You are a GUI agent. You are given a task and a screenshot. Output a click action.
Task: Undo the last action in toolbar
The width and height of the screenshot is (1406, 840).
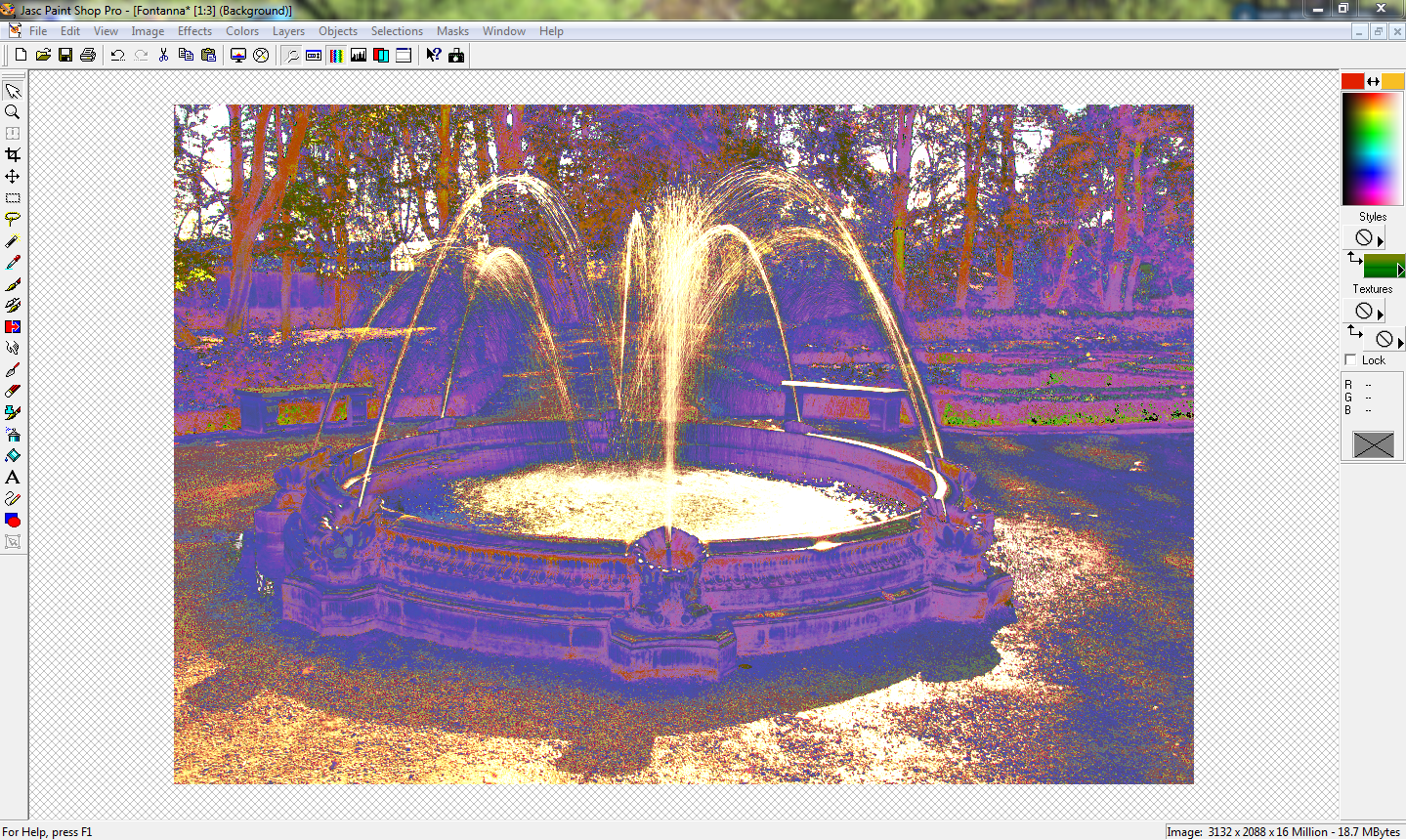[x=117, y=55]
